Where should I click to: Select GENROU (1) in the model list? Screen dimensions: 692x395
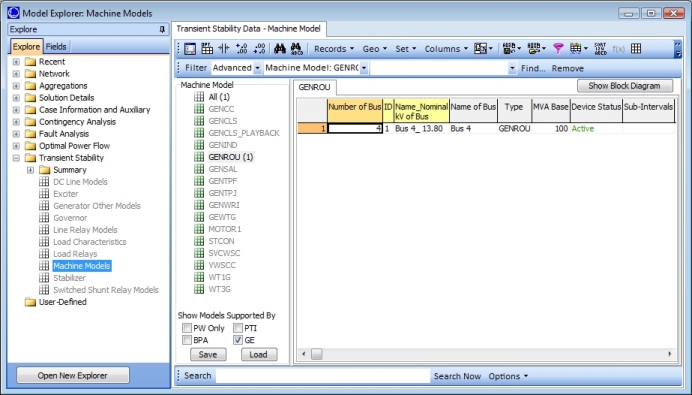pos(231,157)
